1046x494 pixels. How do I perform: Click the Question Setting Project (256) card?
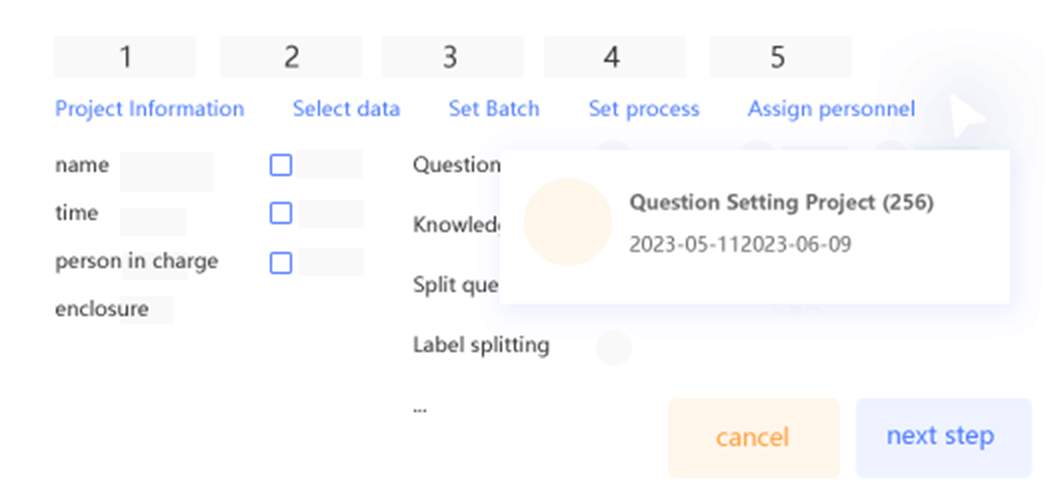[754, 227]
